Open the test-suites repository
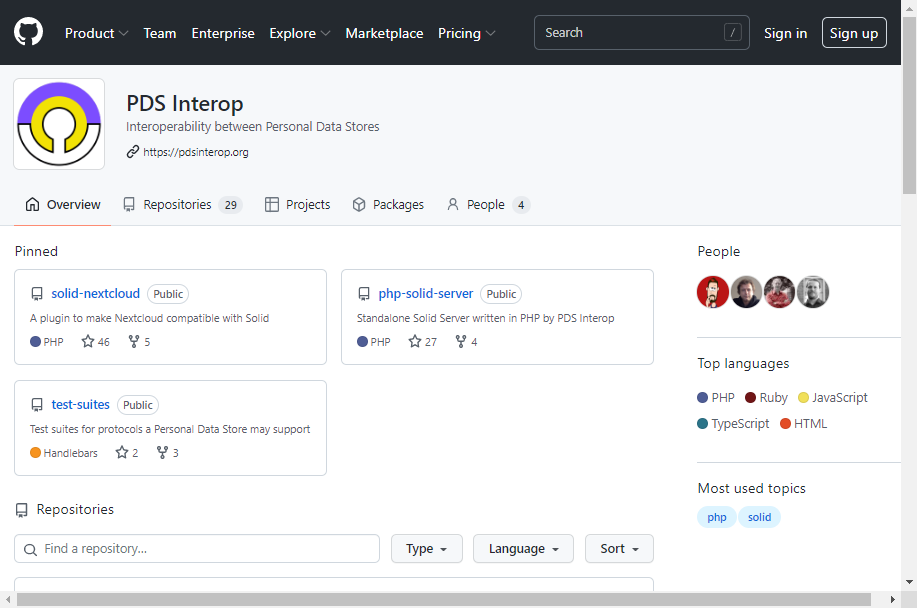 [80, 405]
